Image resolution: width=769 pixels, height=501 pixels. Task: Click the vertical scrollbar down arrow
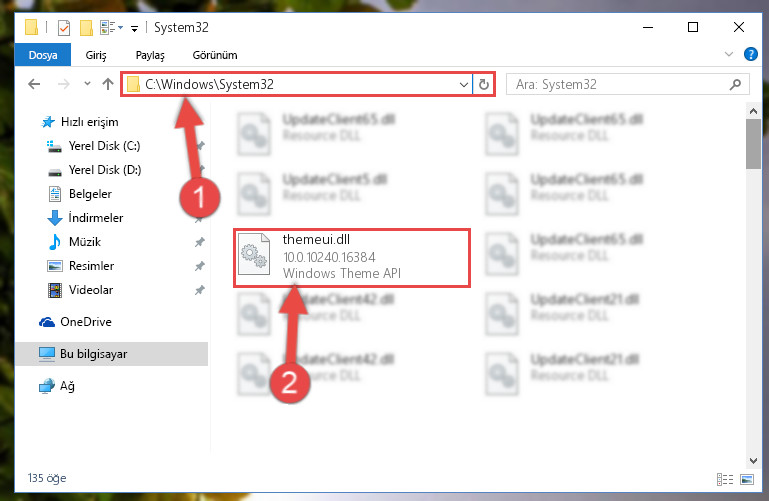(x=753, y=460)
